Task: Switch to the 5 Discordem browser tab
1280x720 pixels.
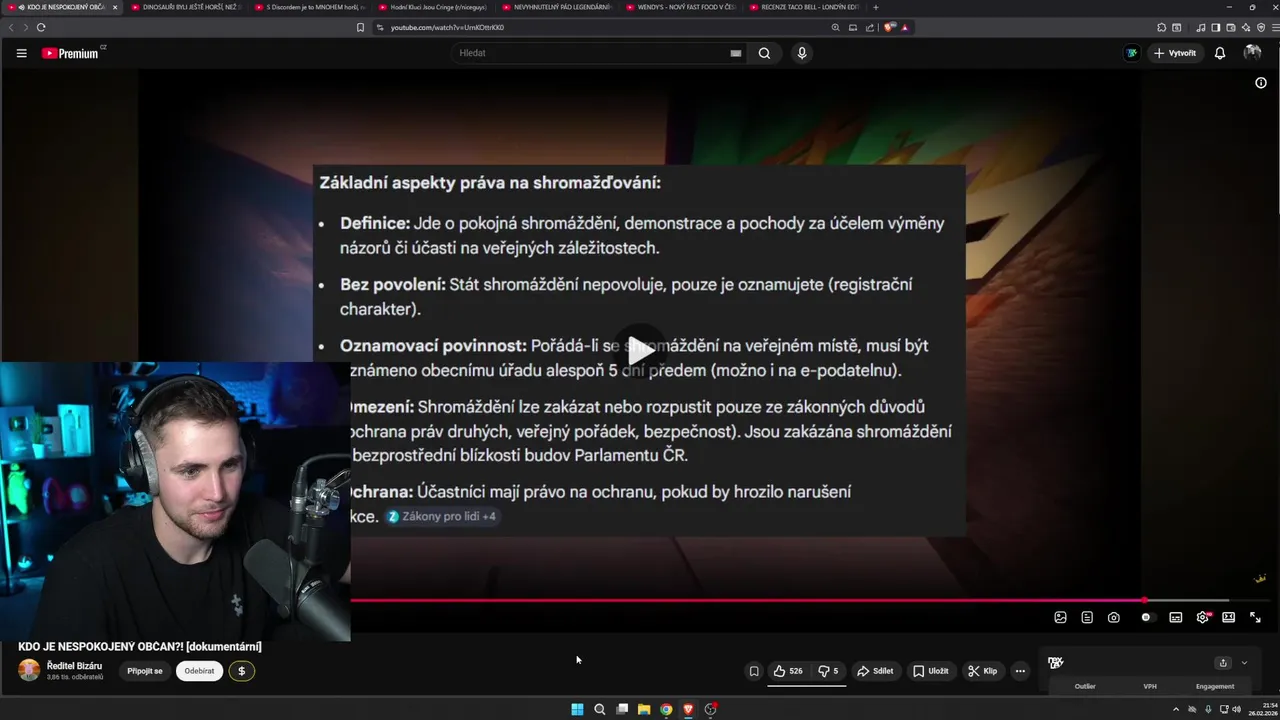Action: [310, 7]
